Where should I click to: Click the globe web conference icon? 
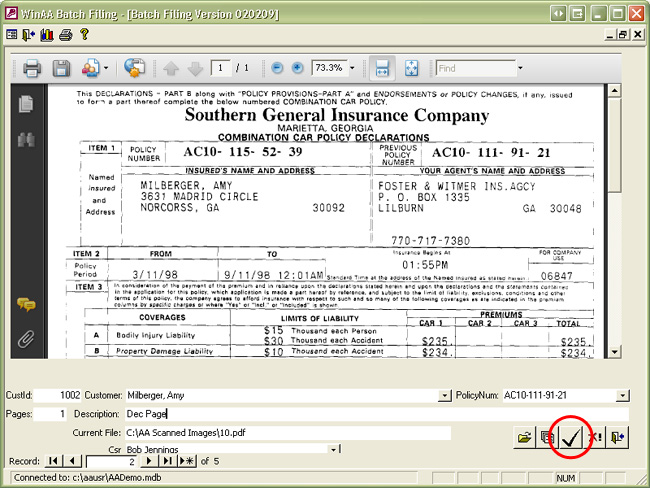135,68
